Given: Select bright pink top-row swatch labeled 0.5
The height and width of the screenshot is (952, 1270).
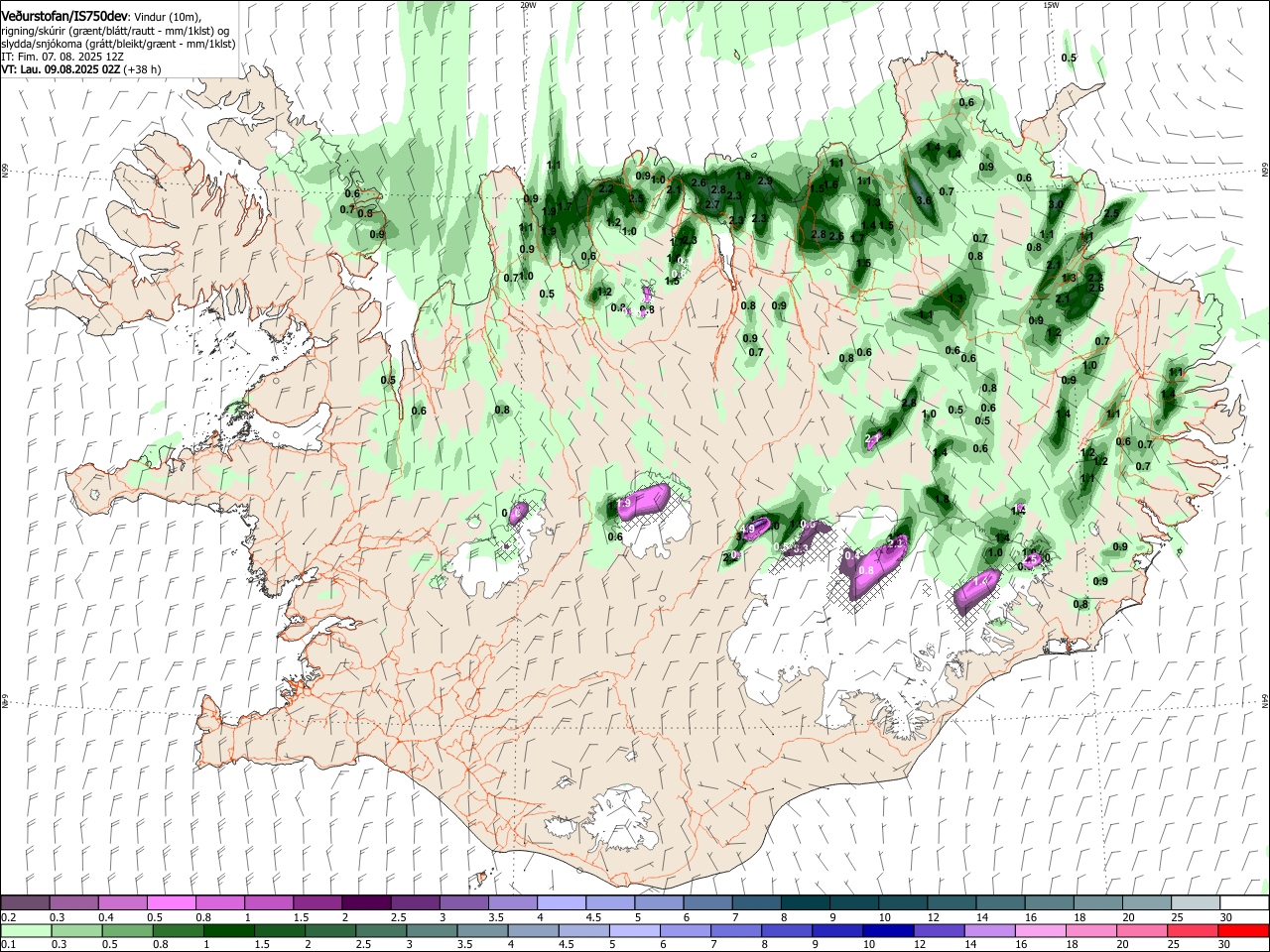Looking at the screenshot, I should click(172, 903).
